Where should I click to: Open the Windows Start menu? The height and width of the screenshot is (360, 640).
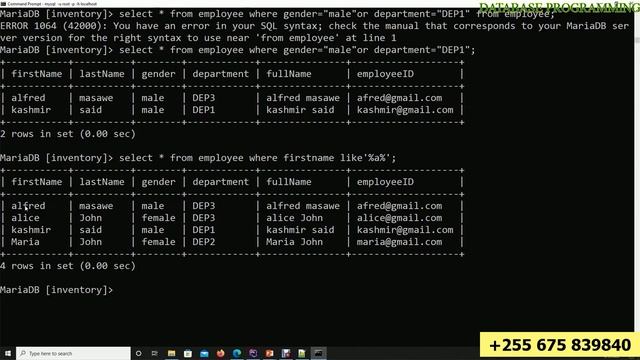pyautogui.click(x=7, y=353)
